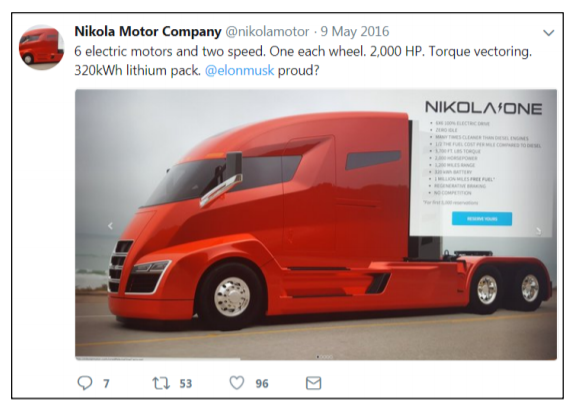Click the reply count 7
Screen dimensions: 575x412
(106, 384)
